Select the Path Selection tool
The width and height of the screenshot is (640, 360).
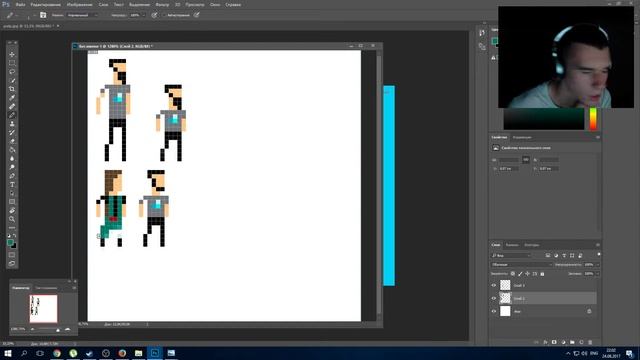pyautogui.click(x=12, y=193)
